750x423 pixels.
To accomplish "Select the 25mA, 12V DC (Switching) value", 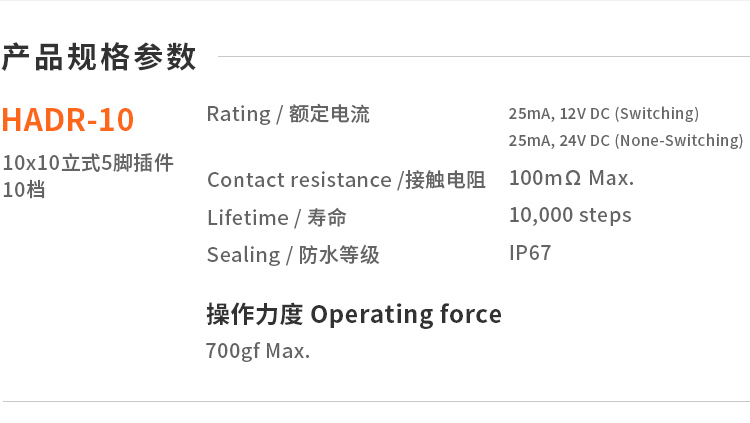I will [x=603, y=113].
